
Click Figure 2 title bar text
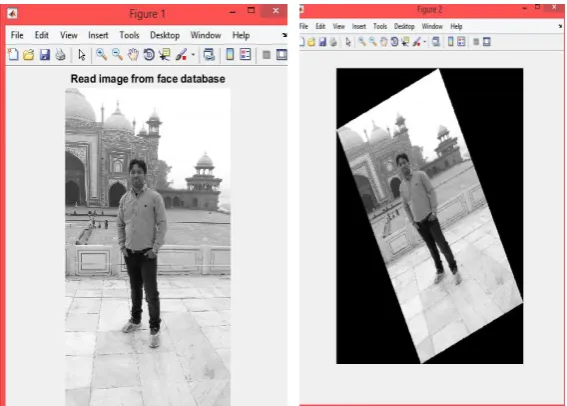point(430,10)
